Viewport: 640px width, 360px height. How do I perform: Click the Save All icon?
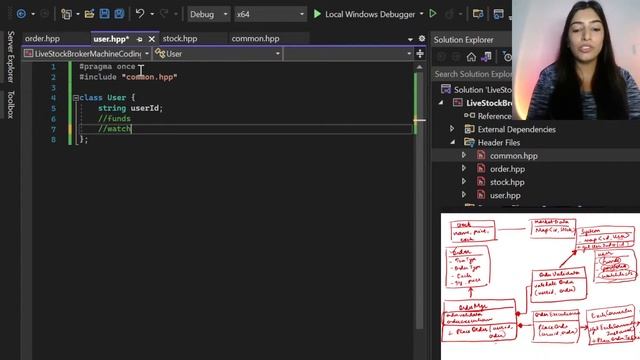(x=119, y=14)
